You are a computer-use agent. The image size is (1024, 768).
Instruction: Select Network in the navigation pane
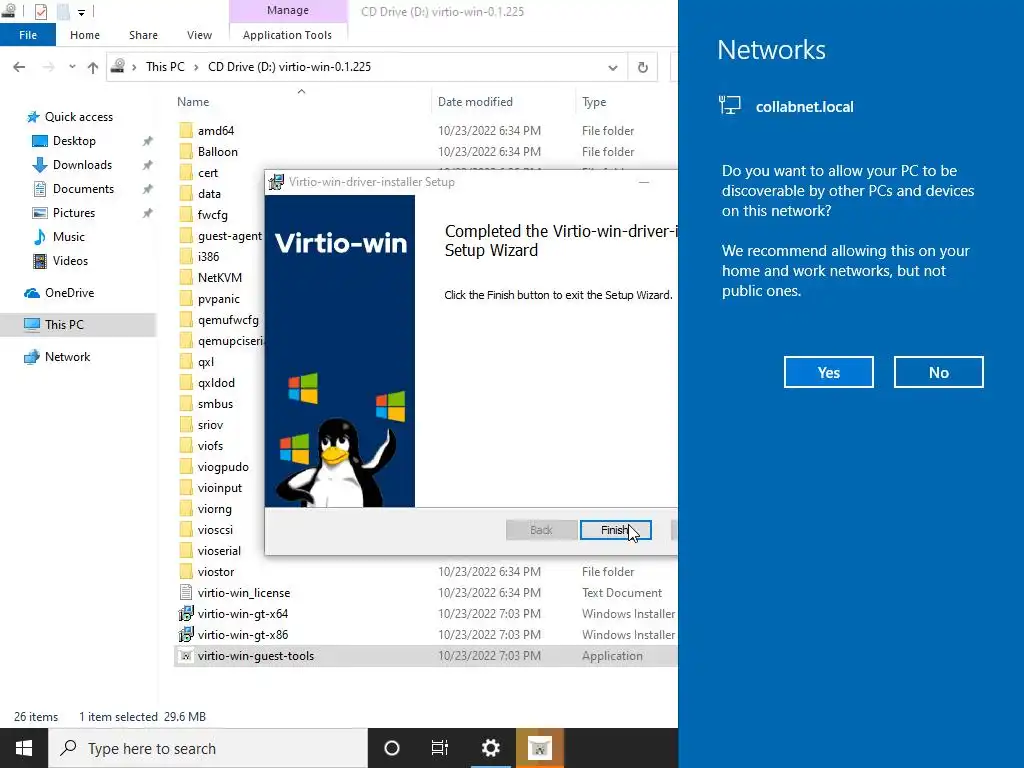pos(67,357)
